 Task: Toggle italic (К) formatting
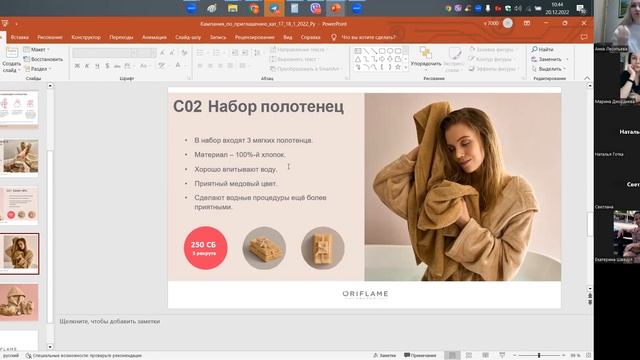(87, 66)
